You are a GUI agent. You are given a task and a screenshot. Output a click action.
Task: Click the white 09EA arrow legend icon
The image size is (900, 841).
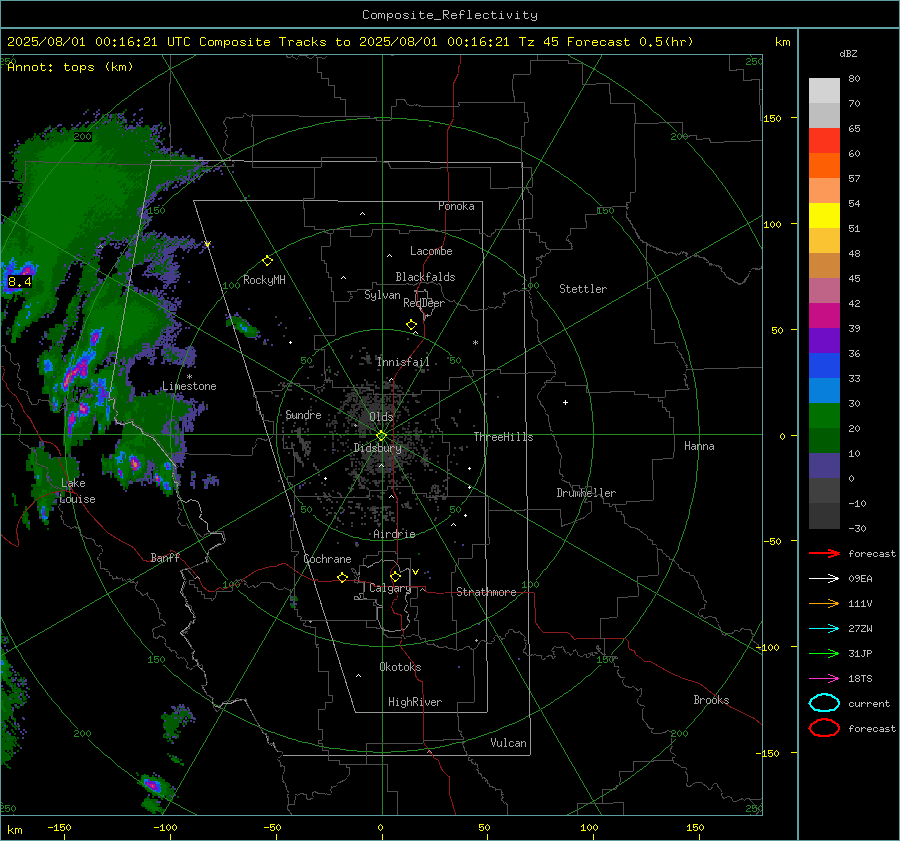[x=824, y=579]
